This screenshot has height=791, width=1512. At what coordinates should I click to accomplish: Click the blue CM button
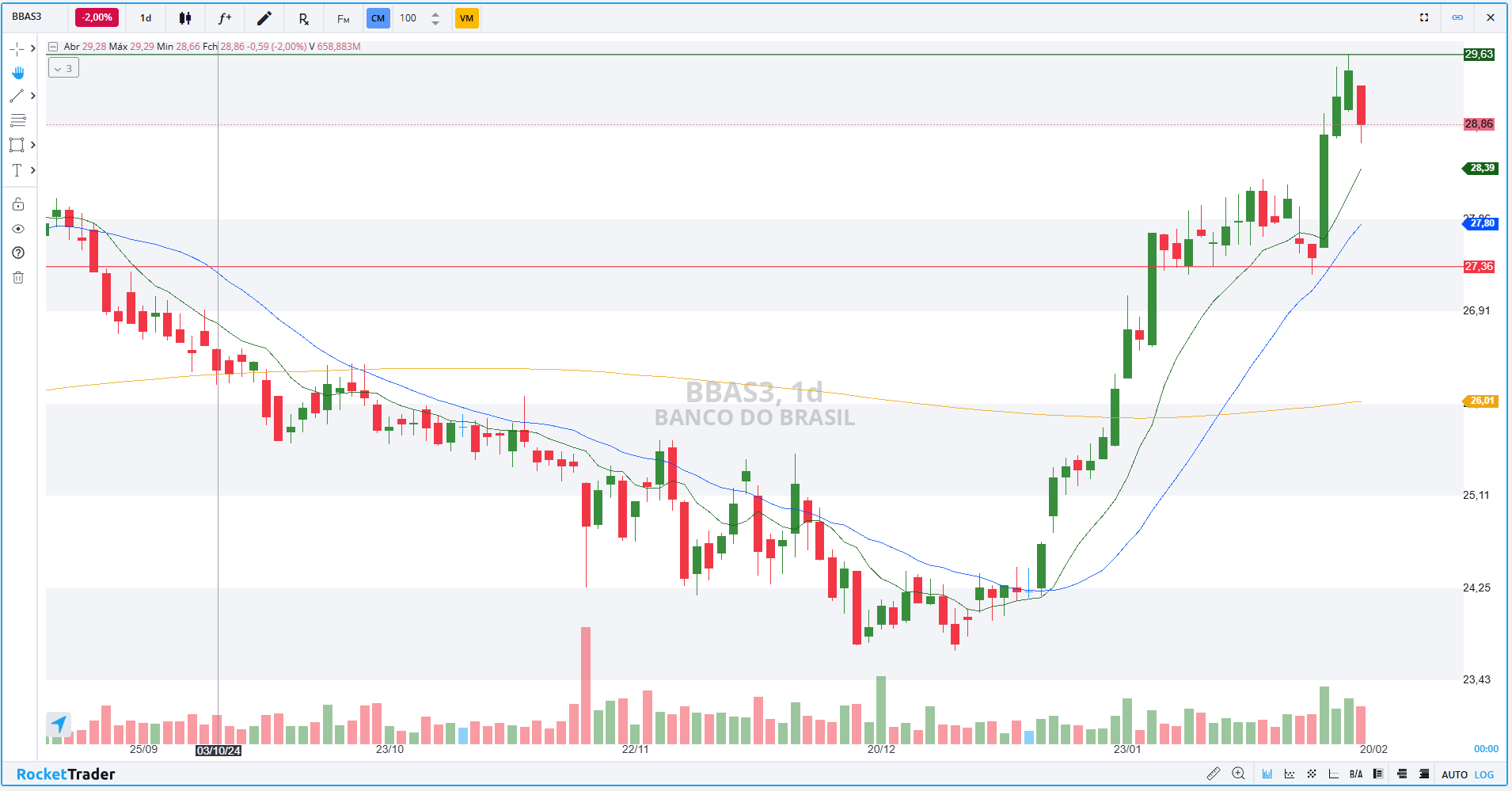(x=378, y=18)
